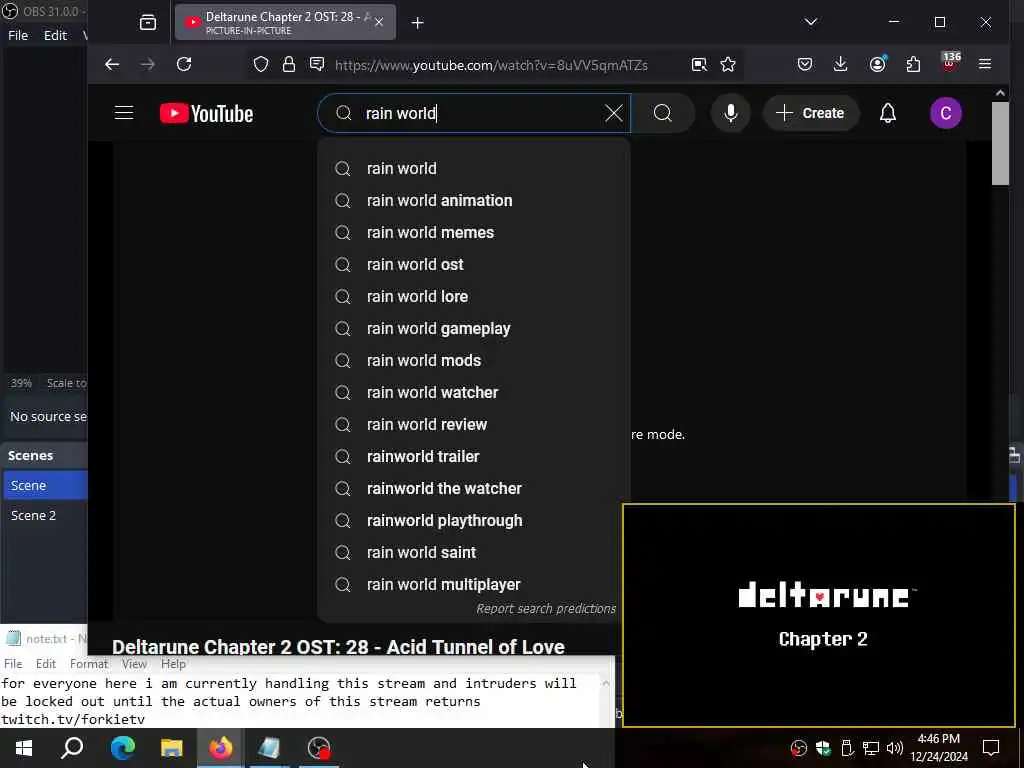List all tabs dropdown arrow

(x=811, y=22)
